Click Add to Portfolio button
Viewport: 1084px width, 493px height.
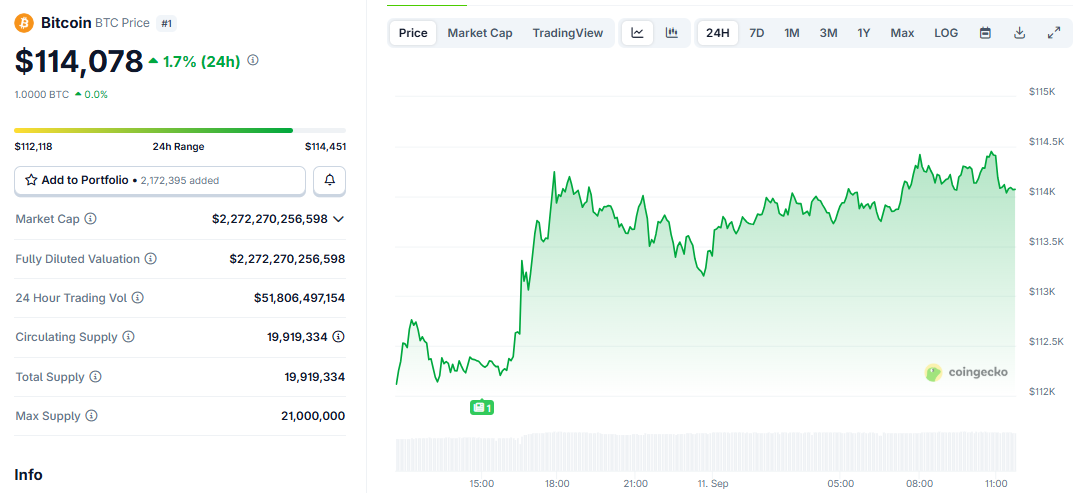click(160, 180)
